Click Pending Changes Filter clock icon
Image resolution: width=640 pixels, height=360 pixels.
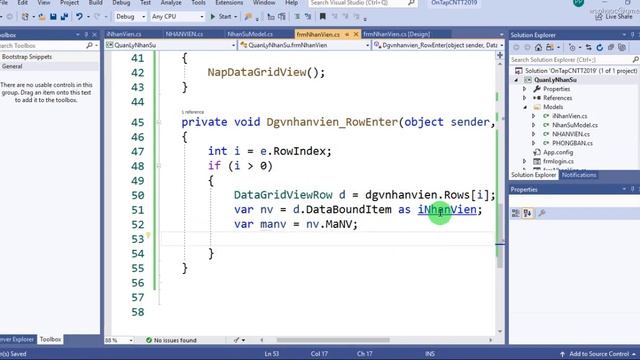572,48
